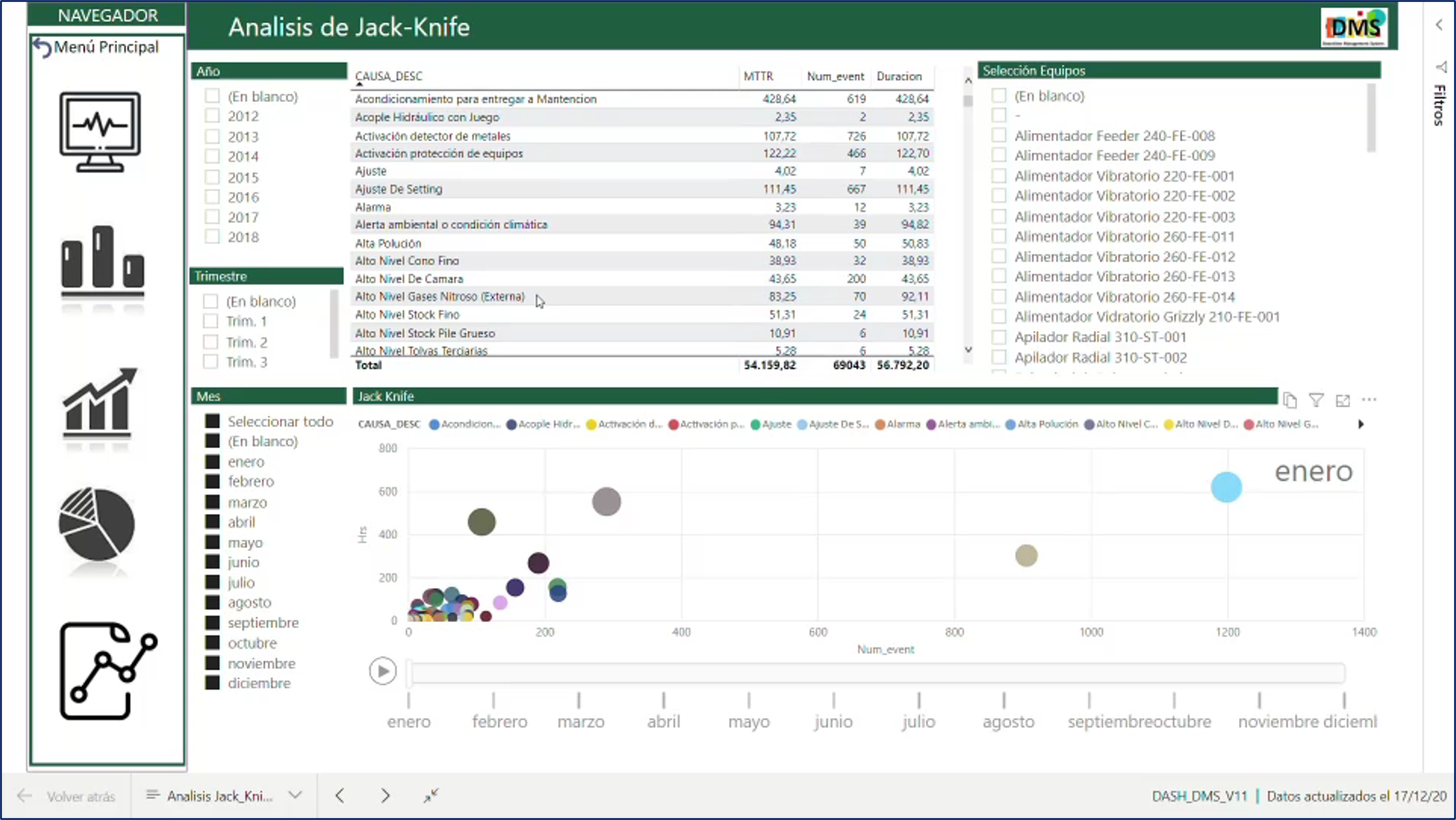This screenshot has height=820, width=1456.
Task: Click the DMS logo
Action: 1354,28
